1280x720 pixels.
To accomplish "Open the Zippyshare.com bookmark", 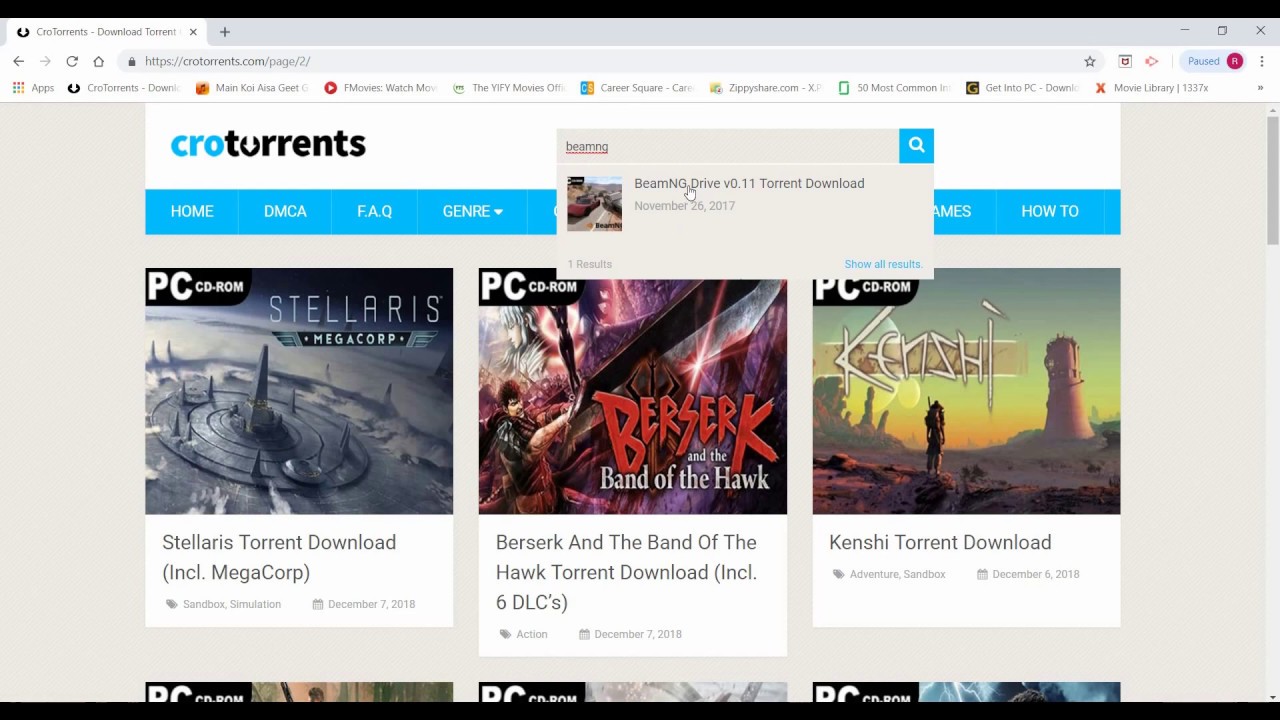I will [x=765, y=88].
